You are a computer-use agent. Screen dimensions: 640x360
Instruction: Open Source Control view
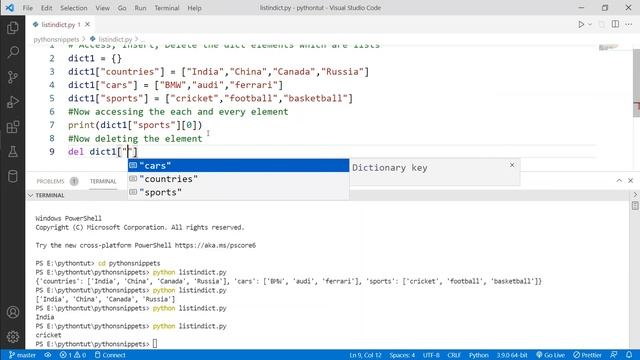[x=13, y=77]
